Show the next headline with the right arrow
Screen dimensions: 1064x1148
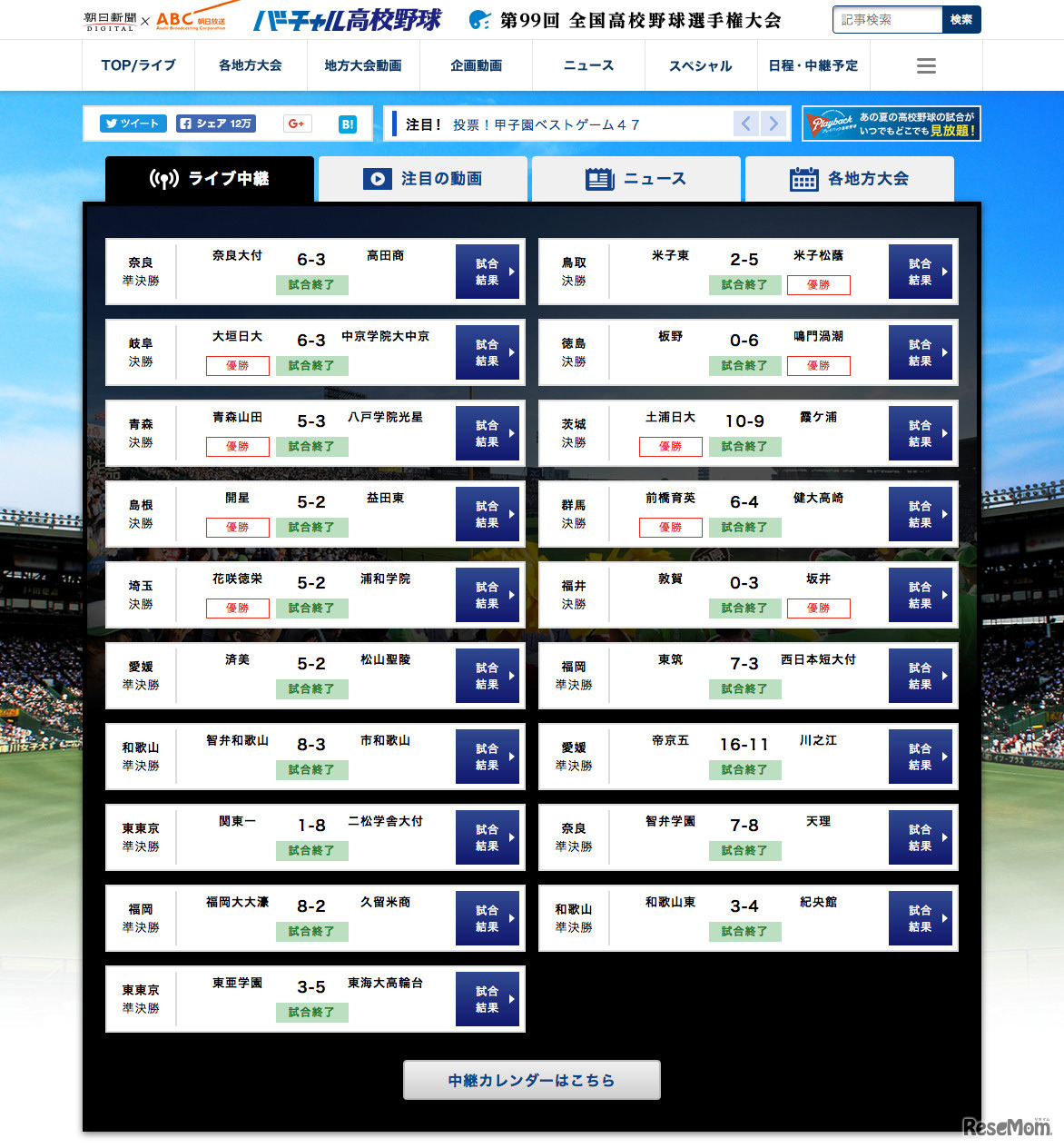pos(773,124)
